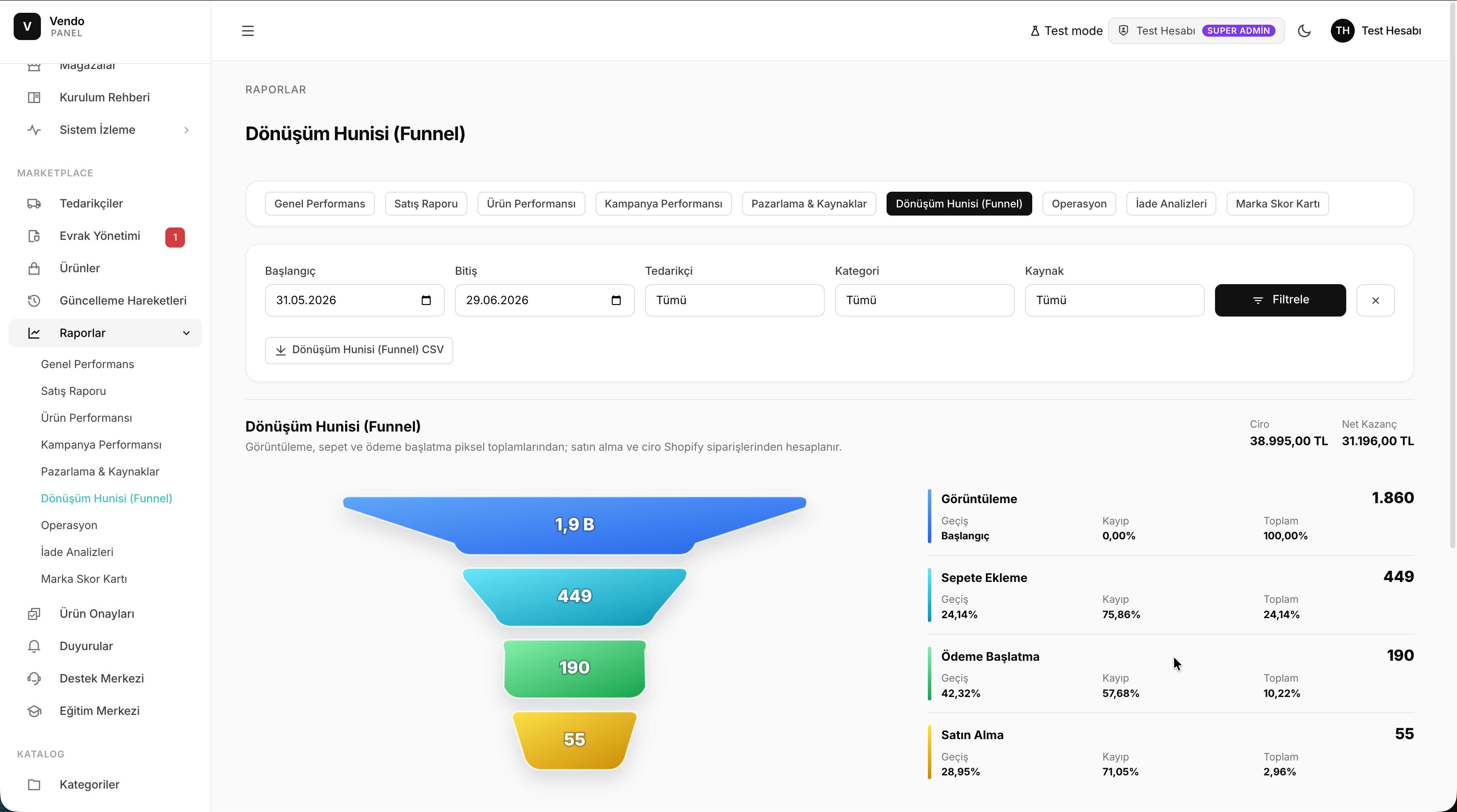The height and width of the screenshot is (812, 1457).
Task: Open the Test Hesabı account switcher
Action: (1196, 31)
